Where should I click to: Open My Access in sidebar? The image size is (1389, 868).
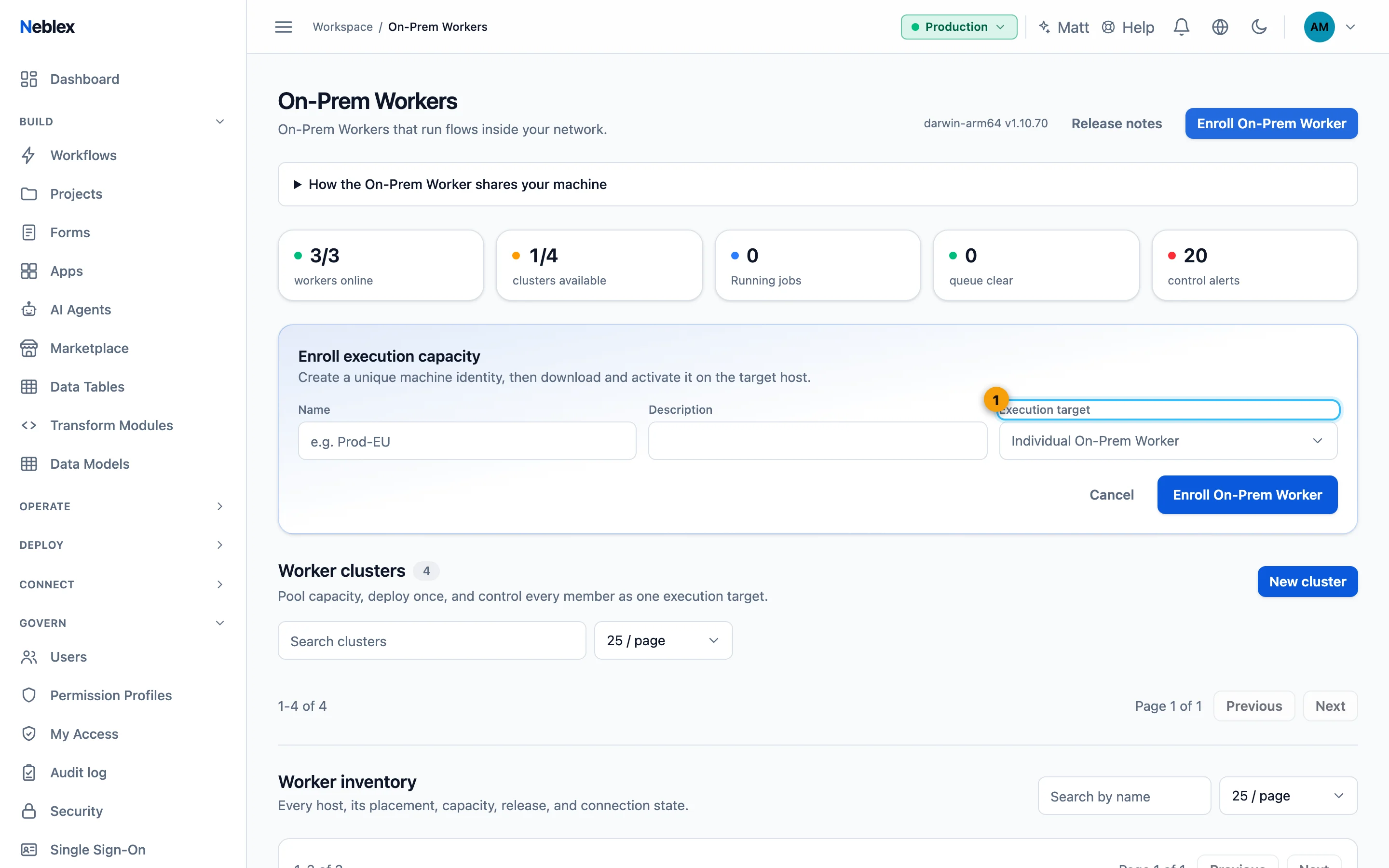click(x=123, y=734)
